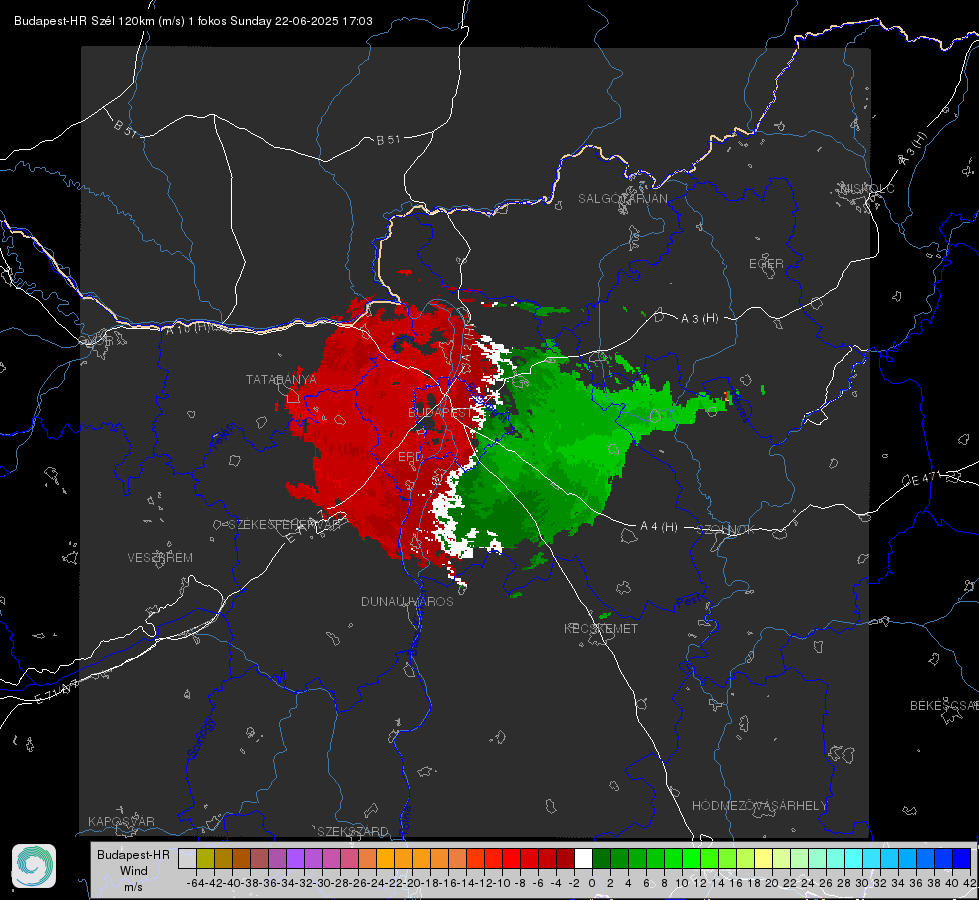Choose the dark green swatch between 0 and 2
Viewport: 979px width, 900px height.
coord(601,859)
